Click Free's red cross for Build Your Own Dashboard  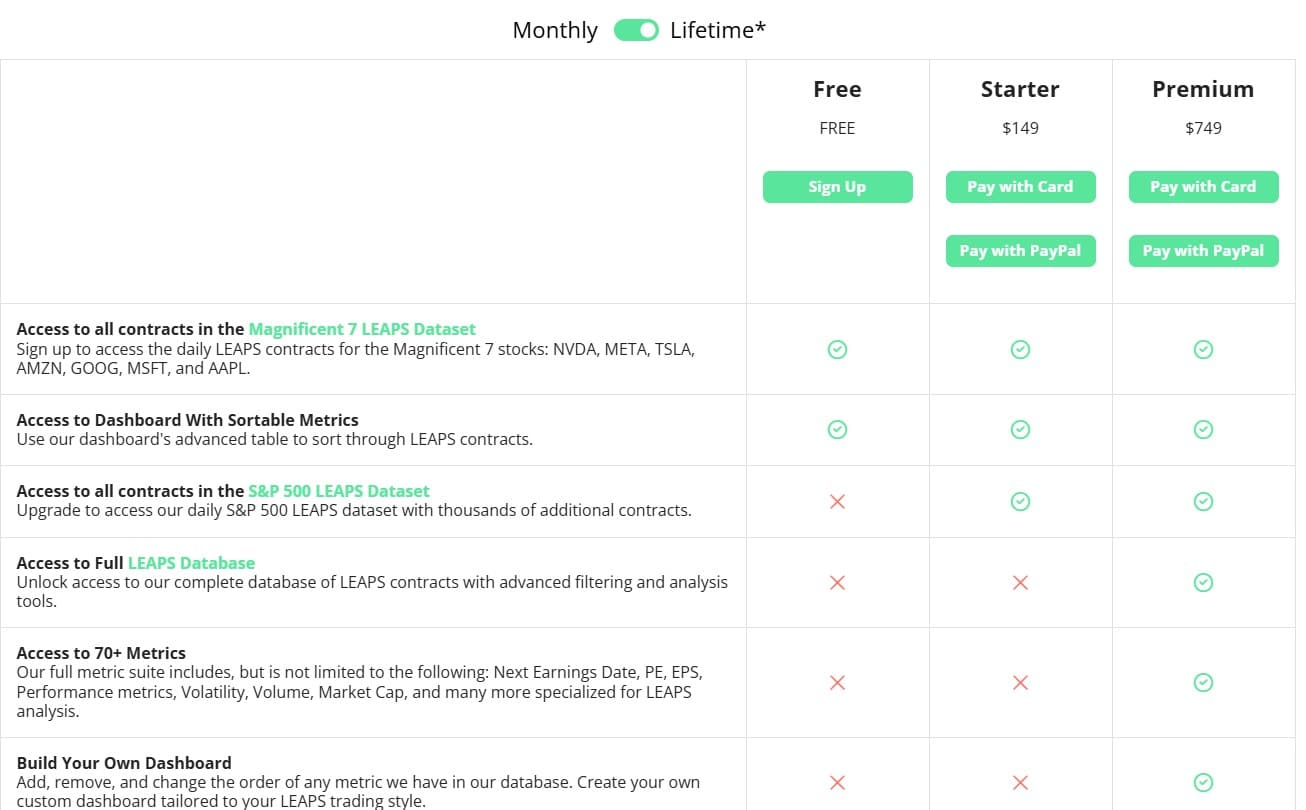pyautogui.click(x=837, y=783)
